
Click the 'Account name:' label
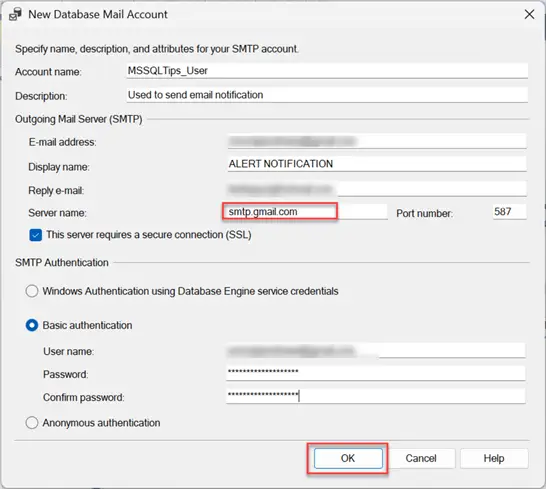coord(48,72)
